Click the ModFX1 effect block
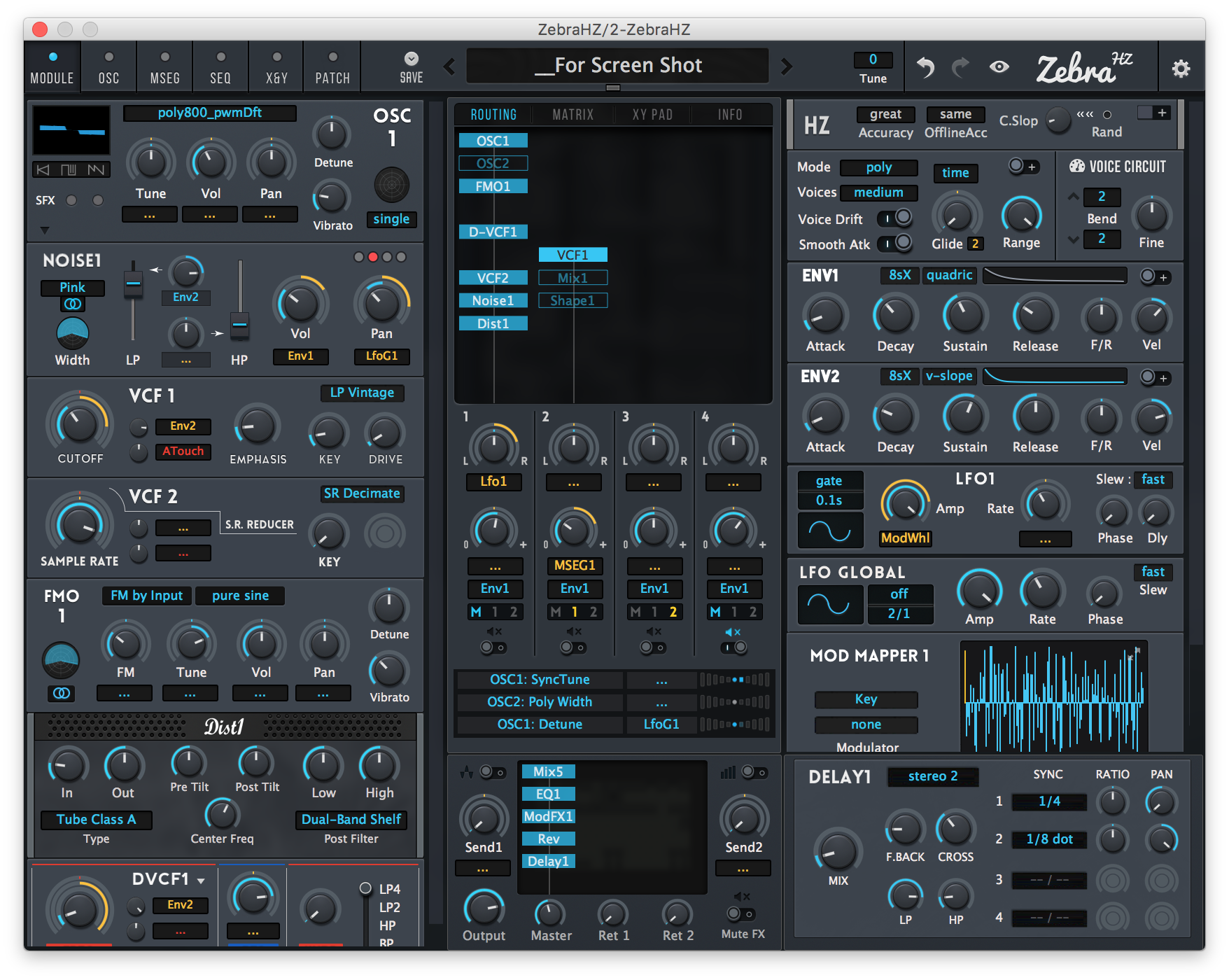This screenshot has height=980, width=1229. (x=548, y=816)
